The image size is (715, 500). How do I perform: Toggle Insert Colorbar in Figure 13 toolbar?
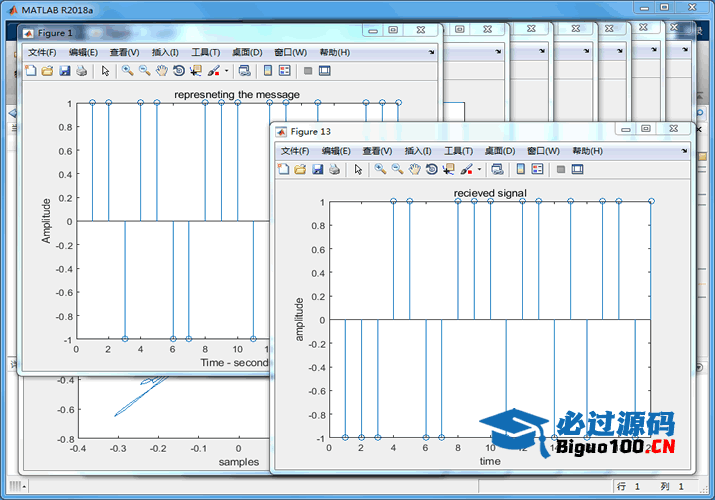point(520,169)
